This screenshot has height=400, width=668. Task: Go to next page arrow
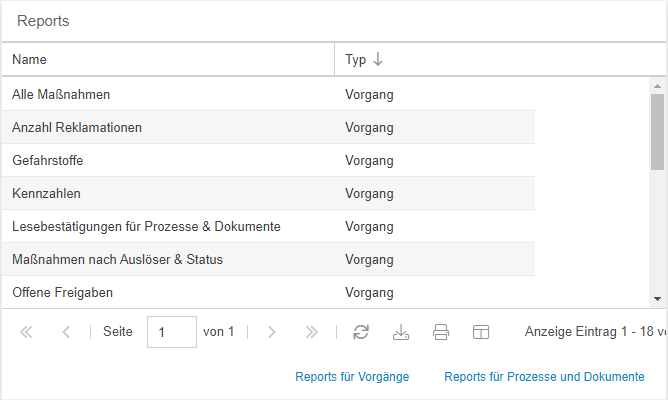pos(271,332)
